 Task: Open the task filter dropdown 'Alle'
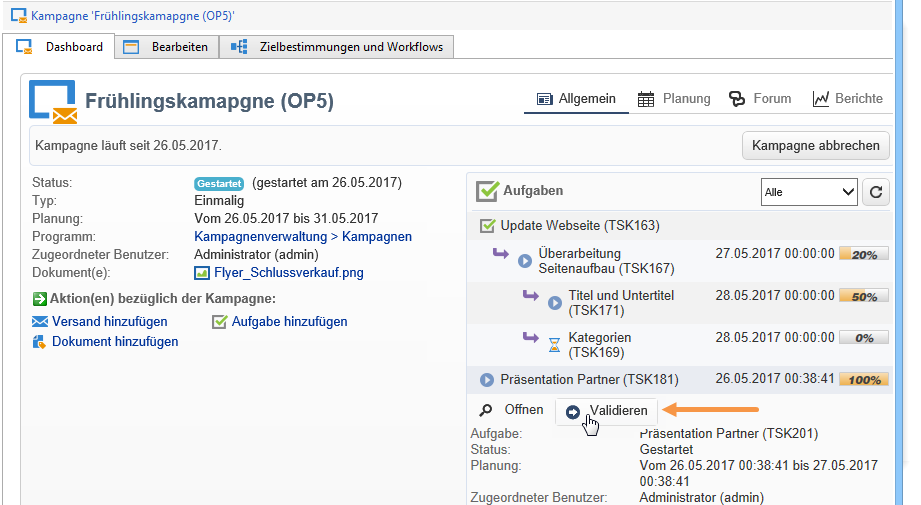click(x=809, y=191)
